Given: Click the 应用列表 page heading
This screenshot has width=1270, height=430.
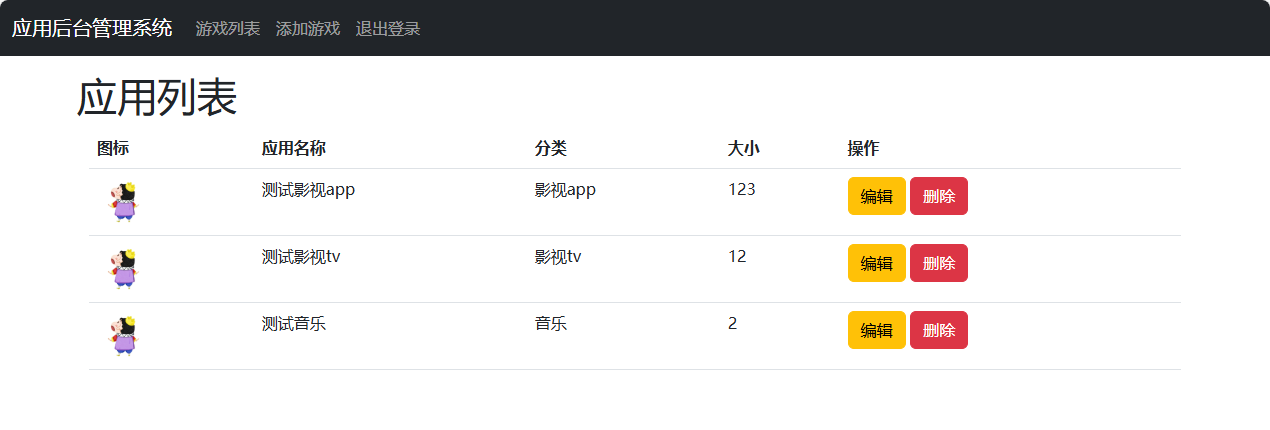Looking at the screenshot, I should point(157,99).
